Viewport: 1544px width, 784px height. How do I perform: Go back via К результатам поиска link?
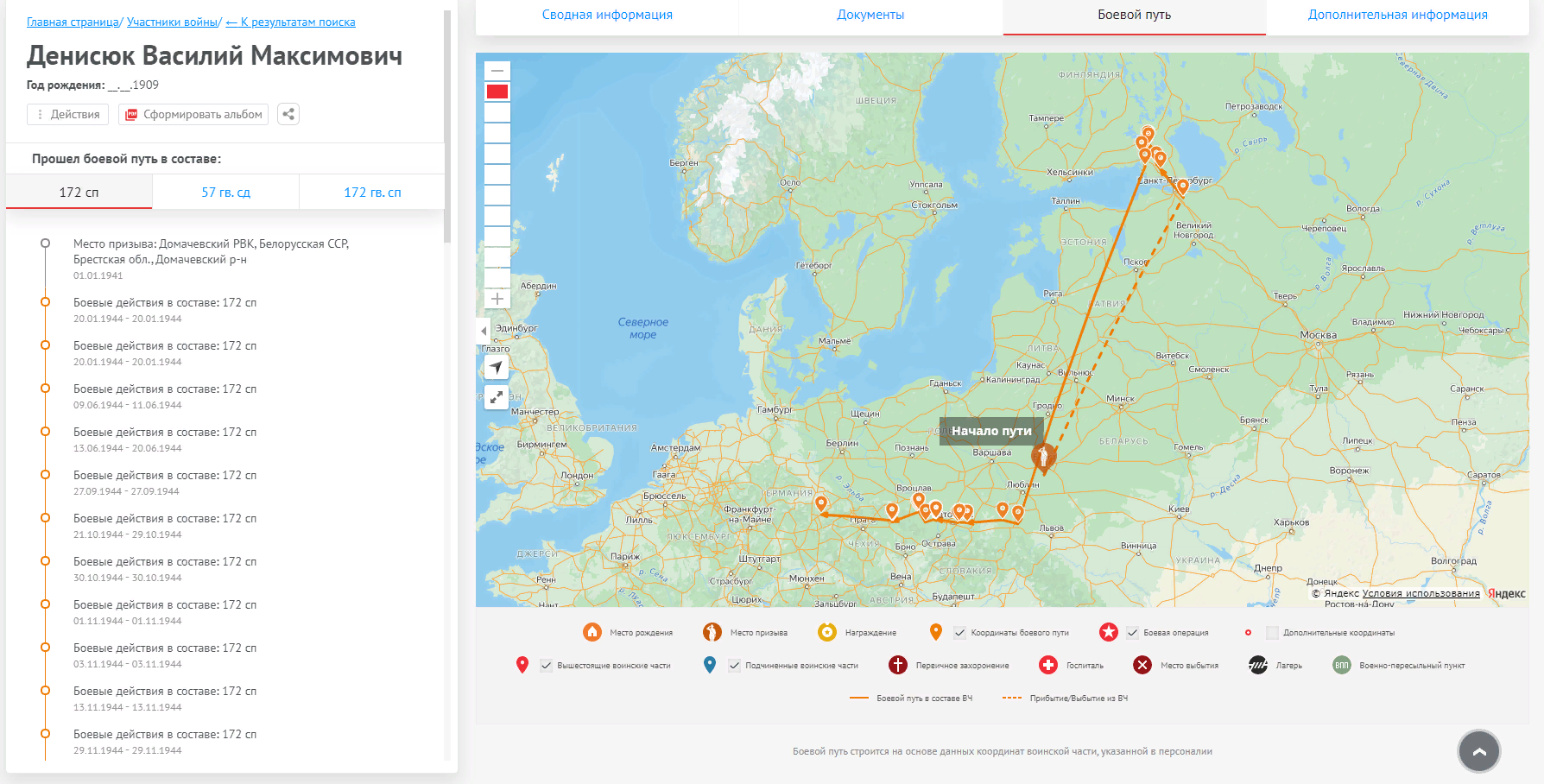(x=290, y=22)
